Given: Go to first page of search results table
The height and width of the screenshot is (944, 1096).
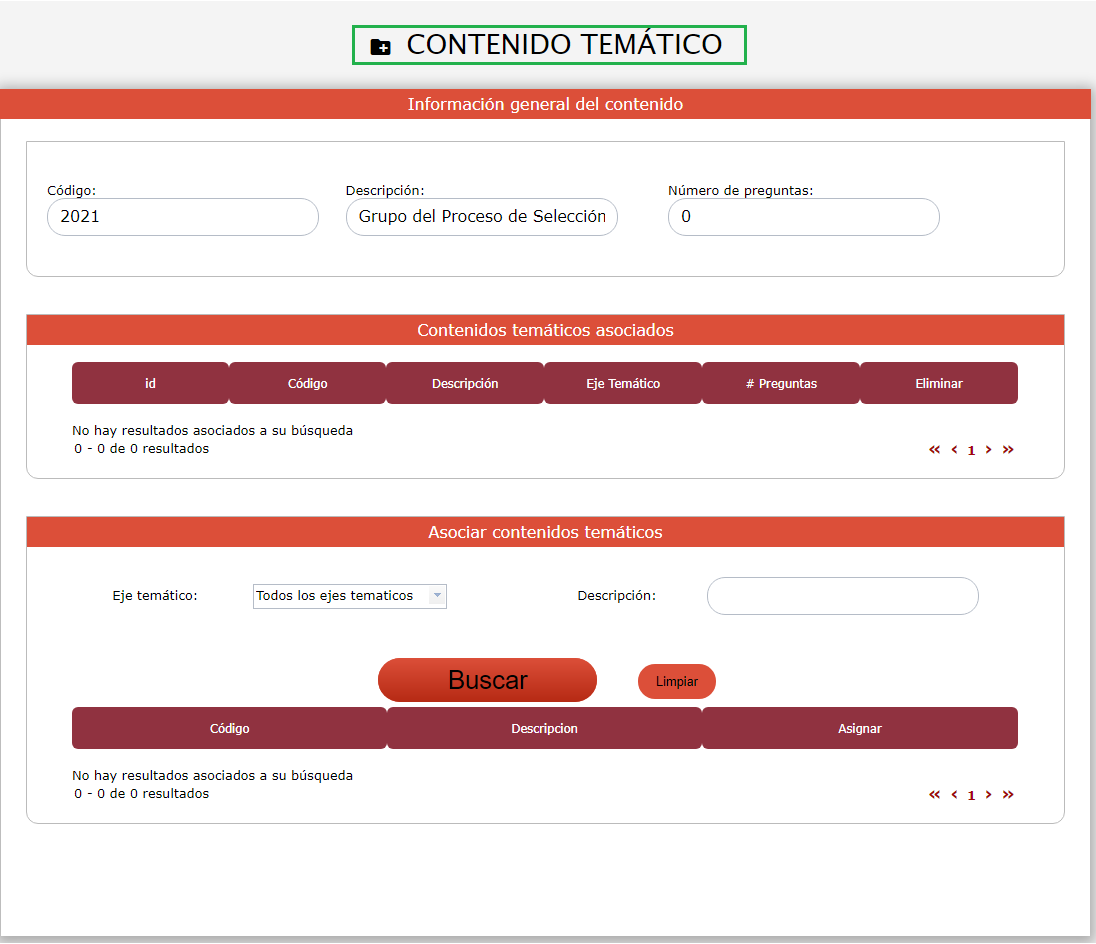Looking at the screenshot, I should (935, 795).
